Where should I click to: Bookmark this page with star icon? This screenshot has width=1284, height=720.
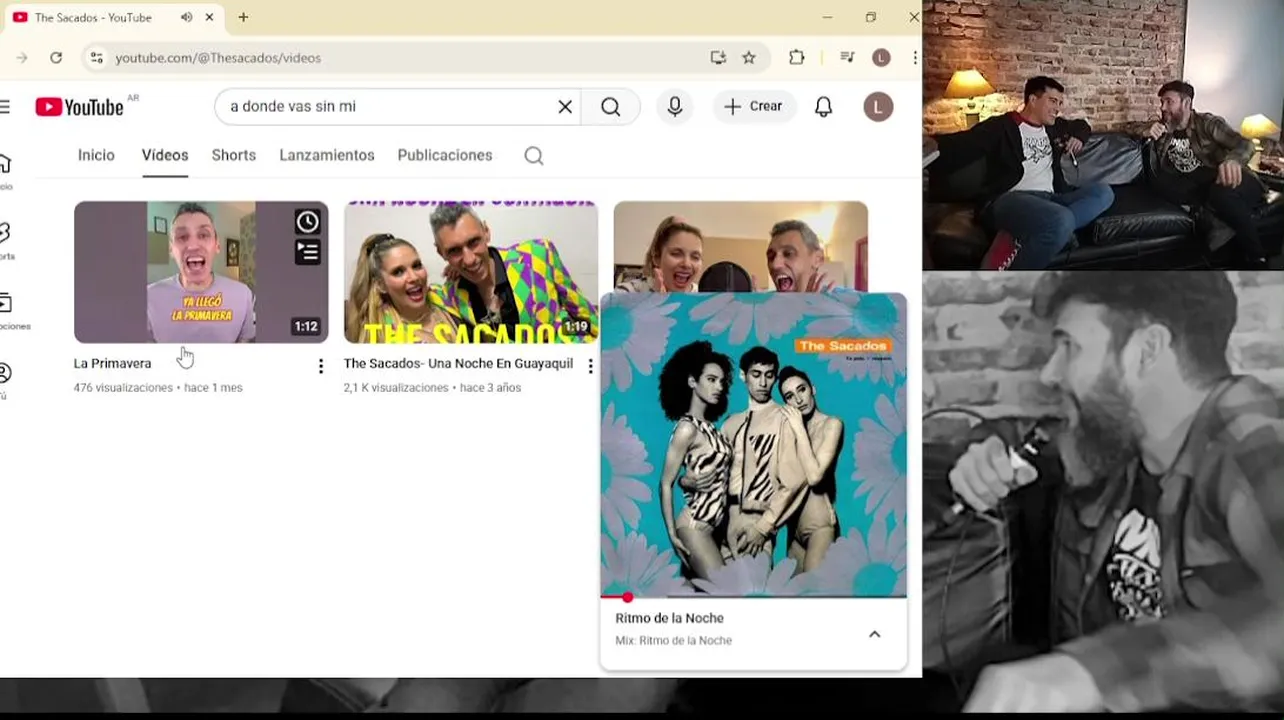click(x=749, y=58)
